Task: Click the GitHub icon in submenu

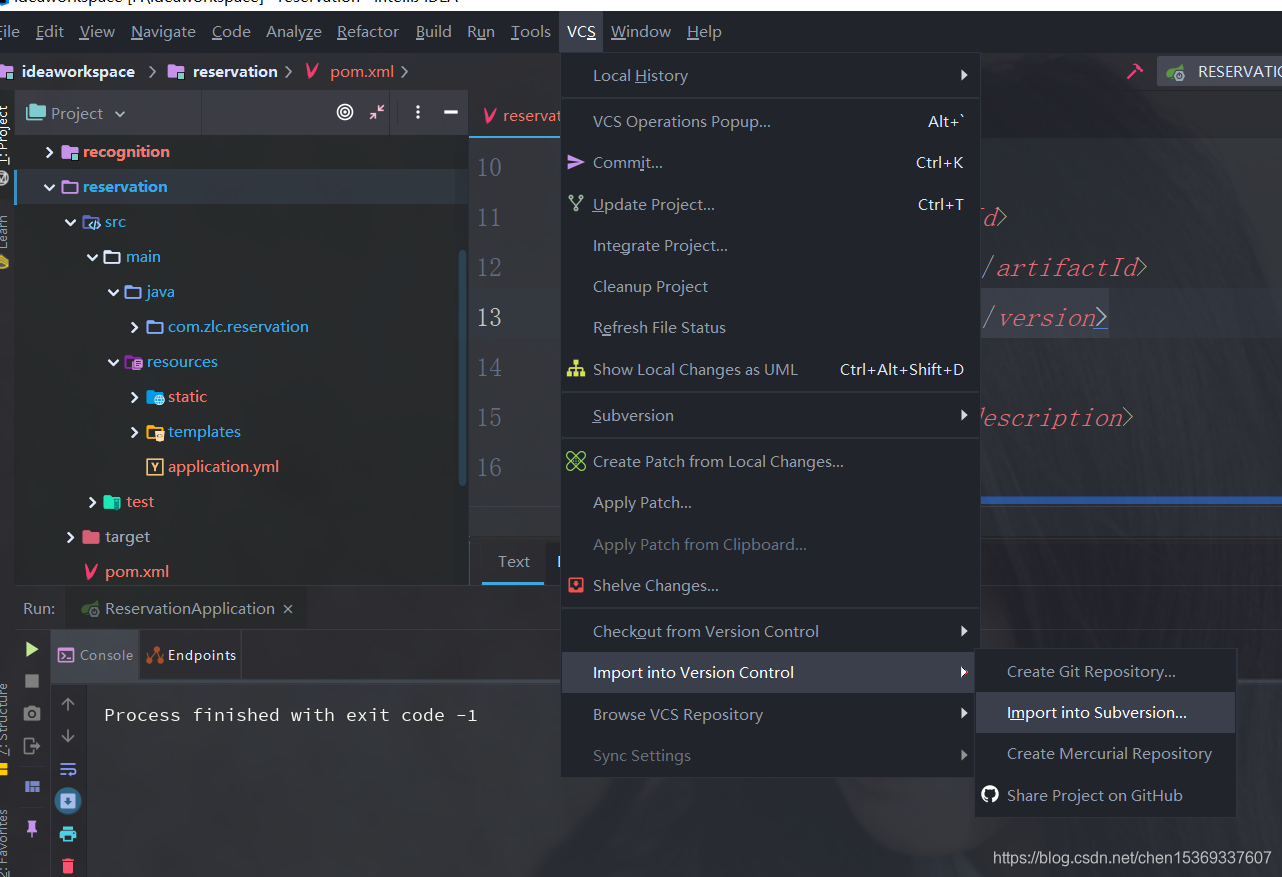Action: tap(990, 795)
